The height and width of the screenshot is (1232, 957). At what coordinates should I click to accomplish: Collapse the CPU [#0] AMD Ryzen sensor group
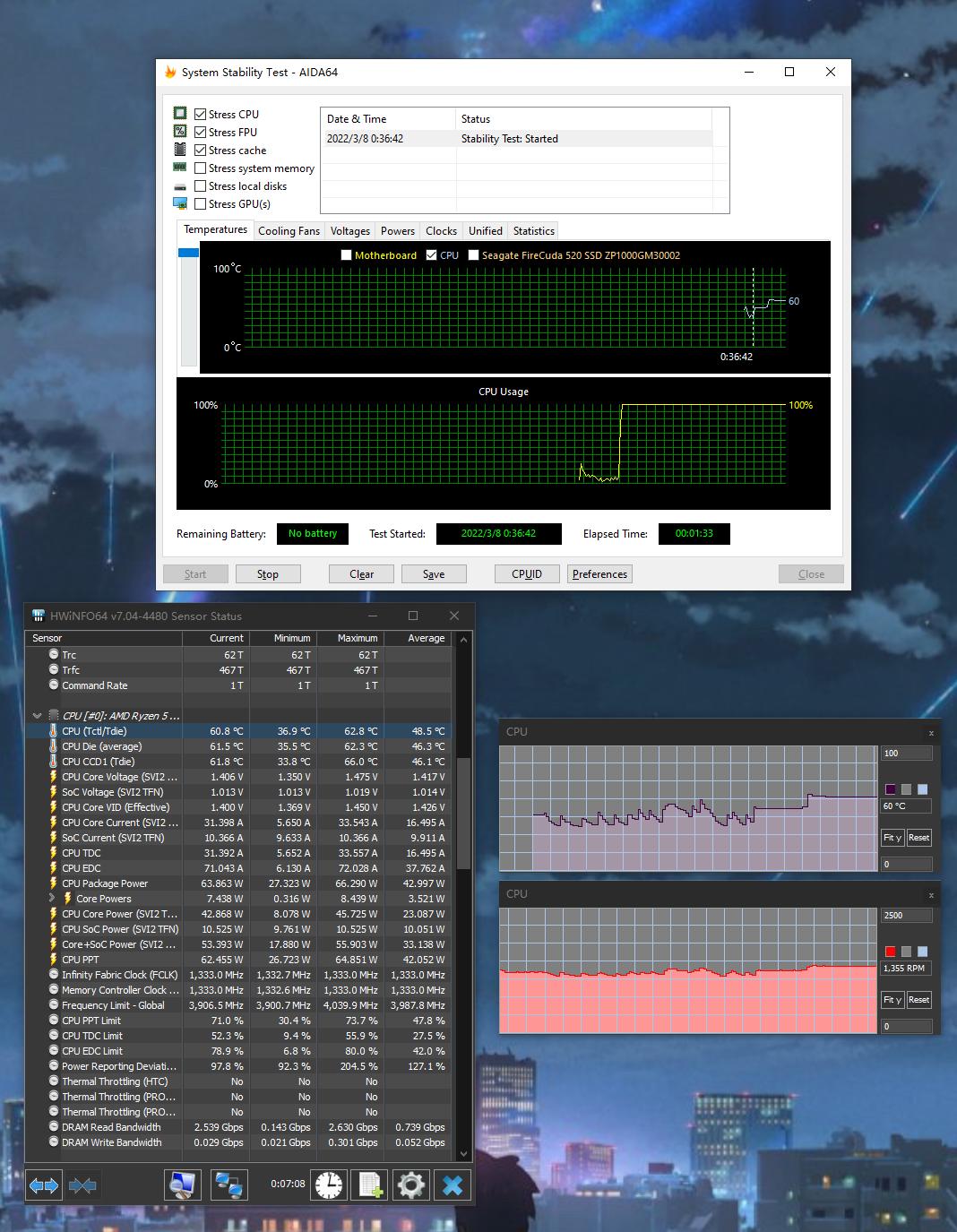[37, 716]
